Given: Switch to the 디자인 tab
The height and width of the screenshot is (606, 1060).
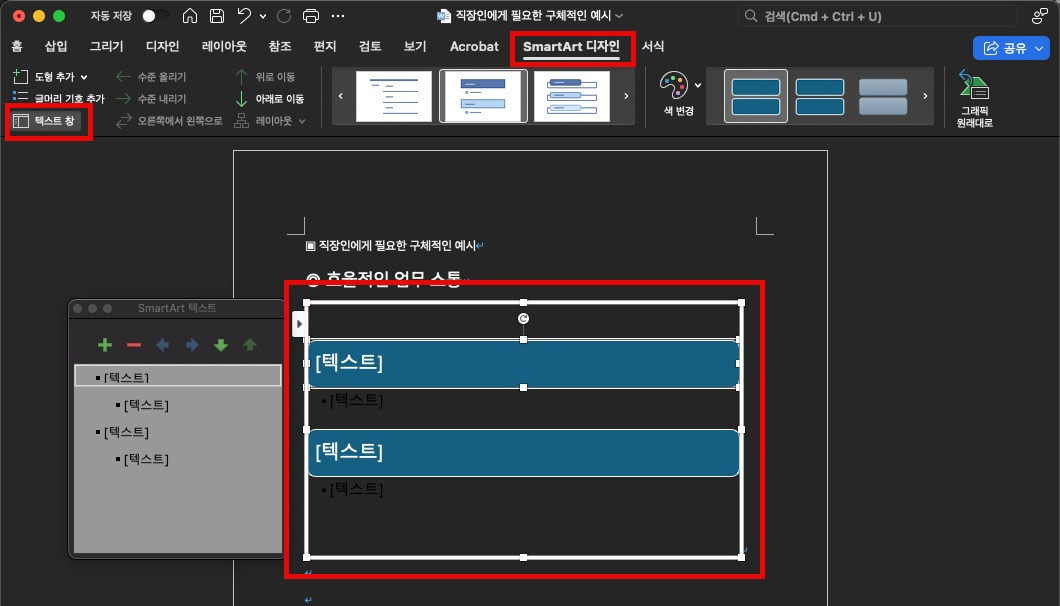Looking at the screenshot, I should point(163,46).
